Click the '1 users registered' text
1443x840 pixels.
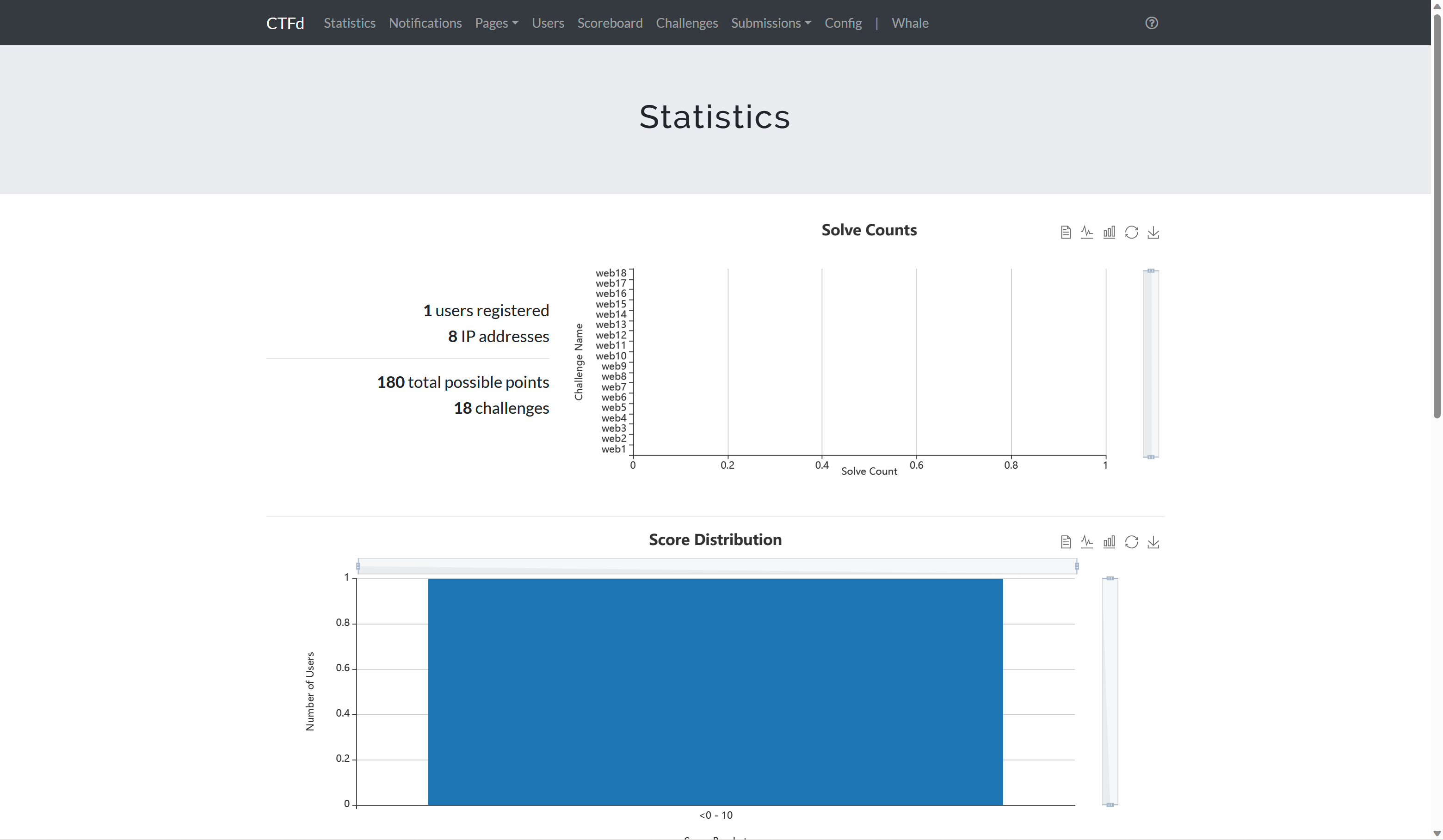click(x=486, y=310)
